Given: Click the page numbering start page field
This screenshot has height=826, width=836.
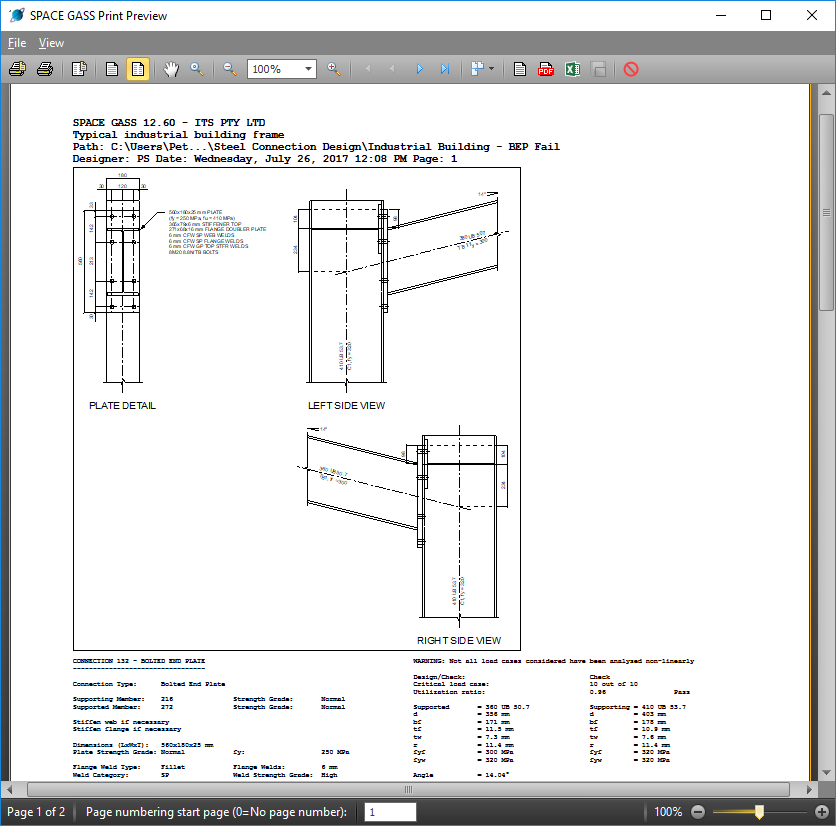Looking at the screenshot, I should (390, 812).
